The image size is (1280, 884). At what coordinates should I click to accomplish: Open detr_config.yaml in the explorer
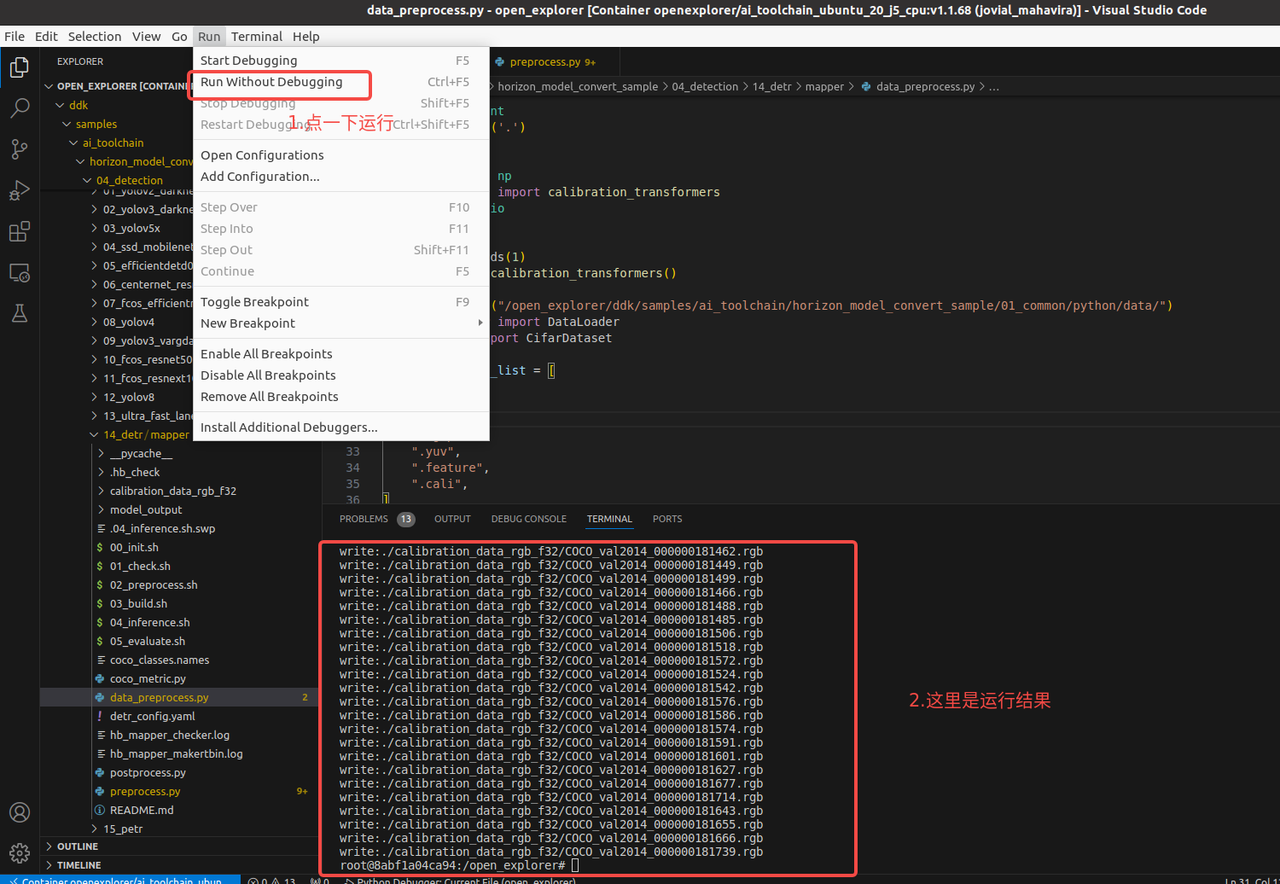[x=152, y=716]
